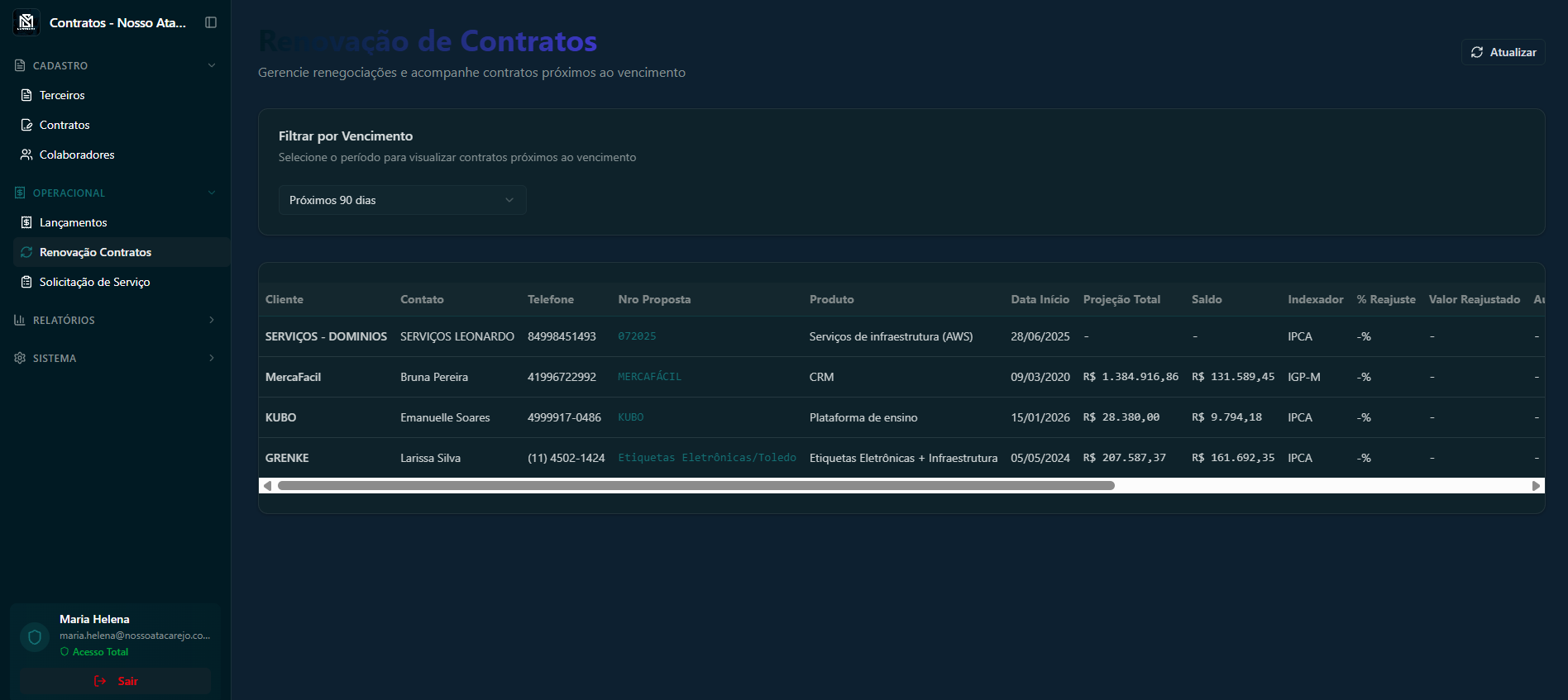Screen dimensions: 1568x700
Task: Click the Data Início column header
Action: 1040,299
